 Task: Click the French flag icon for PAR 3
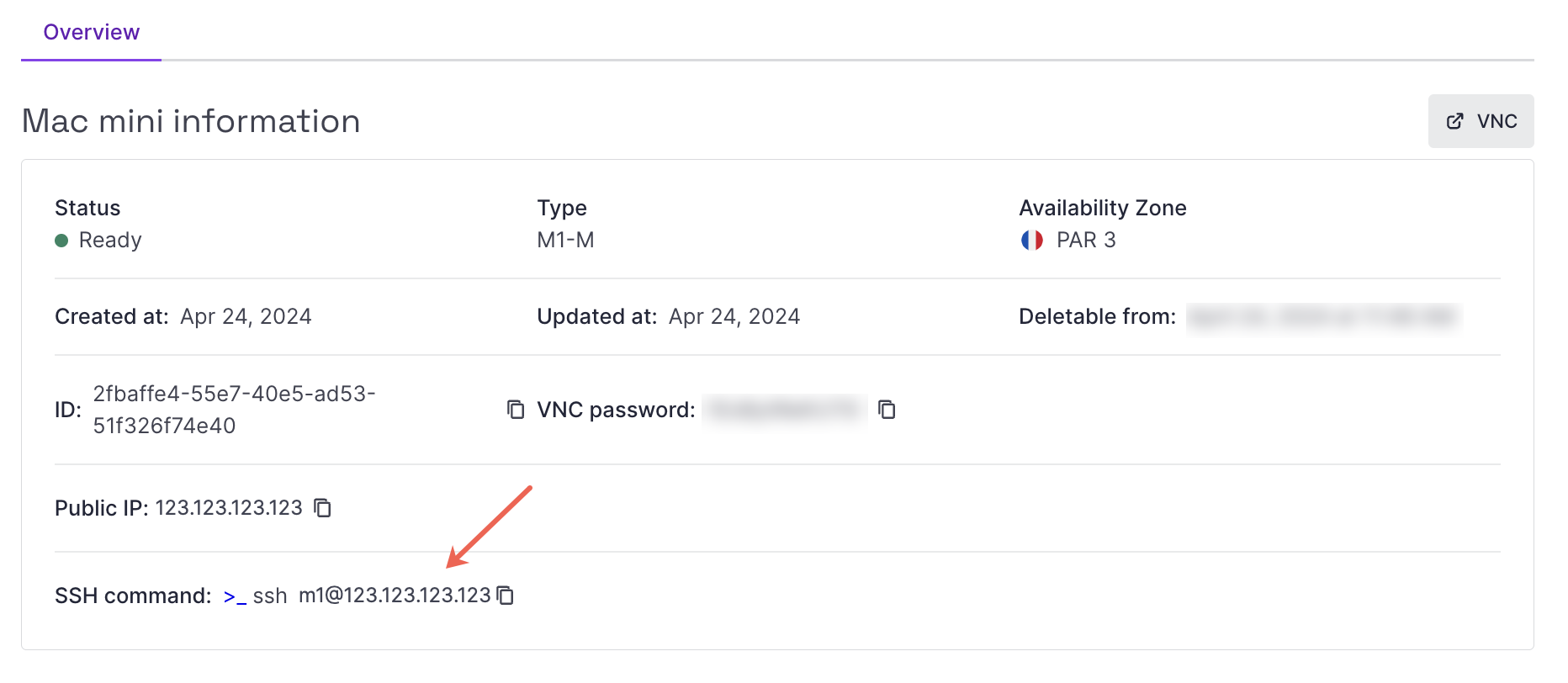(x=1032, y=240)
